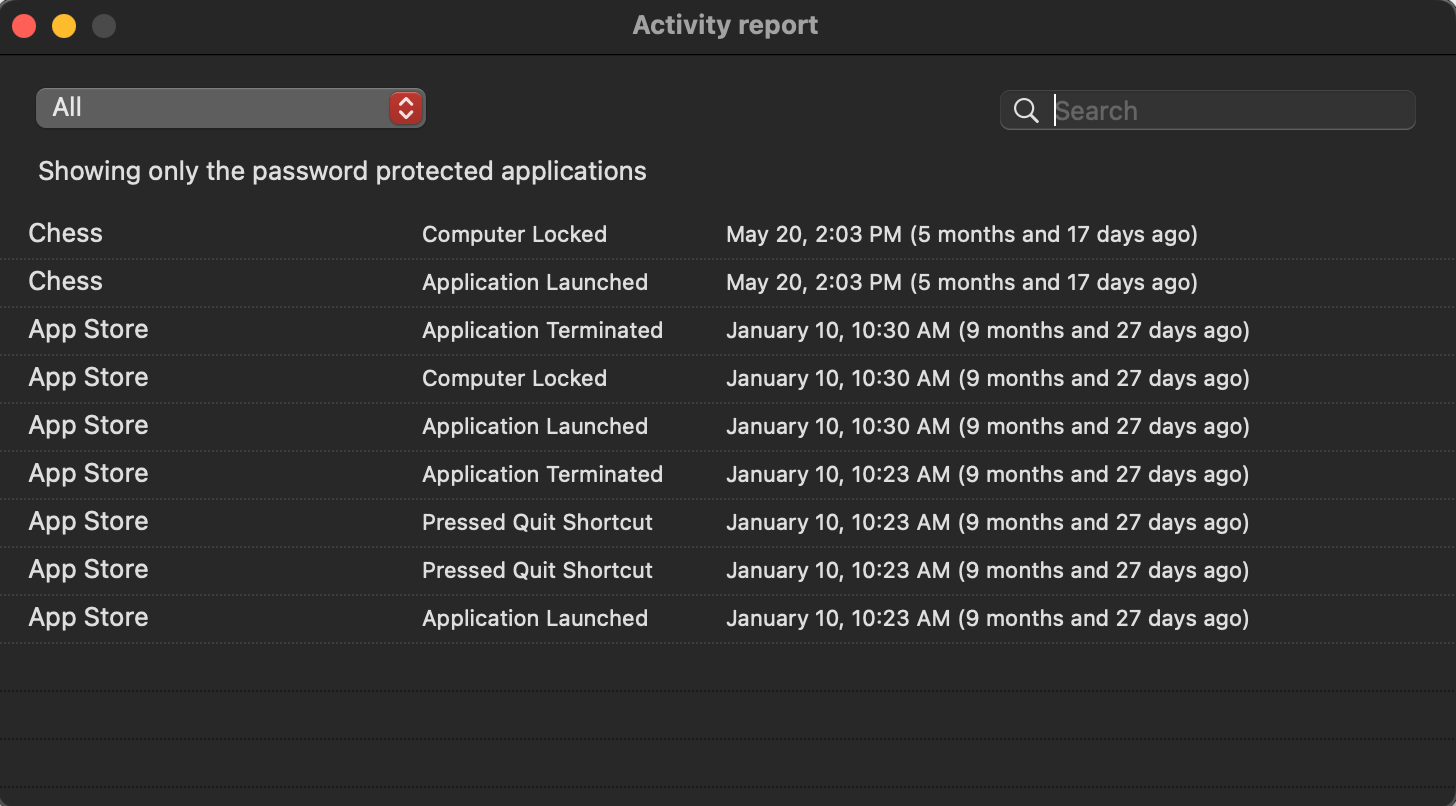Screen dimensions: 1456x806
Task: Click the Activity report window title
Action: [725, 26]
